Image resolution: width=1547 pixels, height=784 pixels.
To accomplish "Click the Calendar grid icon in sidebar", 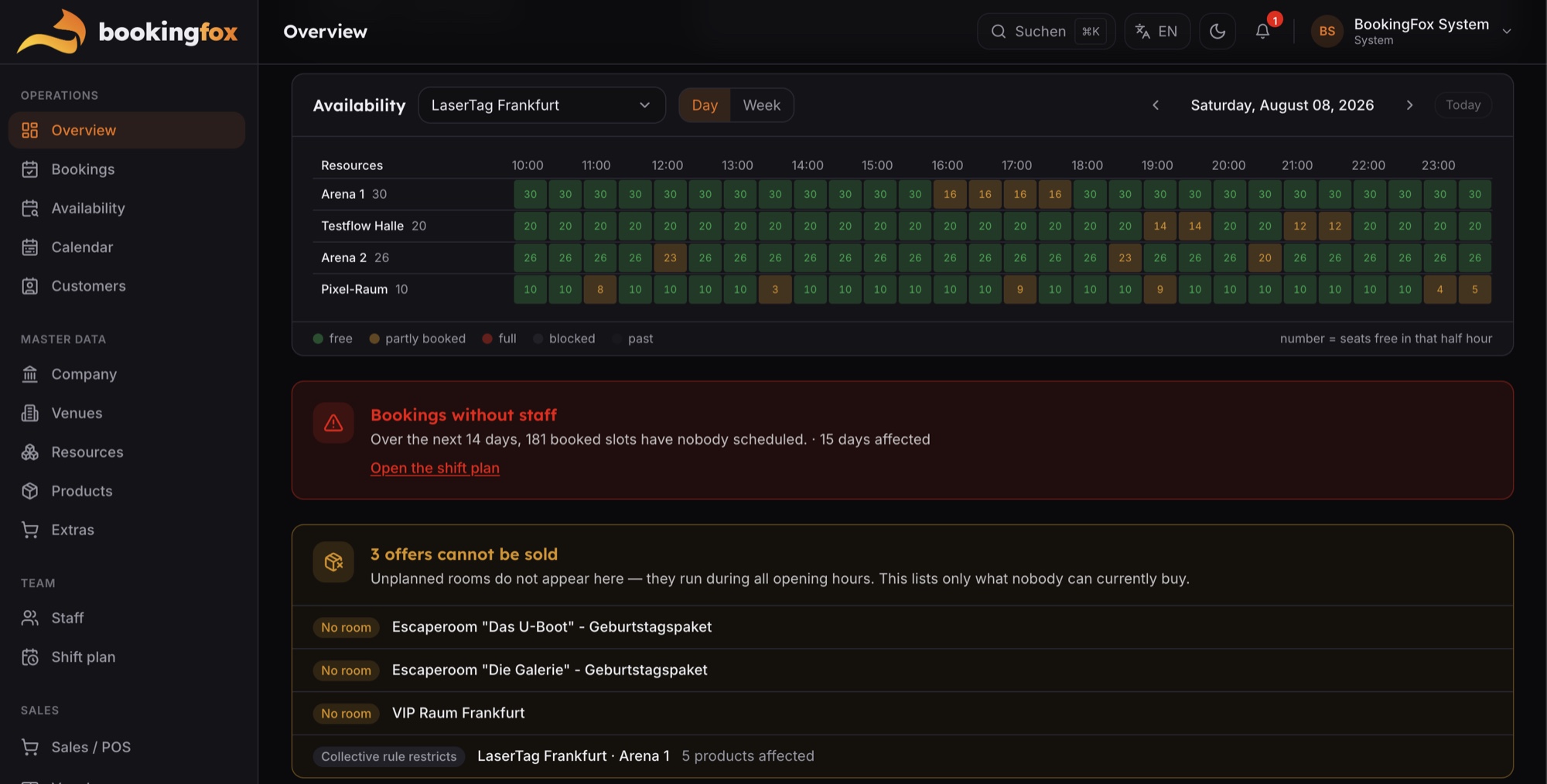I will (x=30, y=247).
